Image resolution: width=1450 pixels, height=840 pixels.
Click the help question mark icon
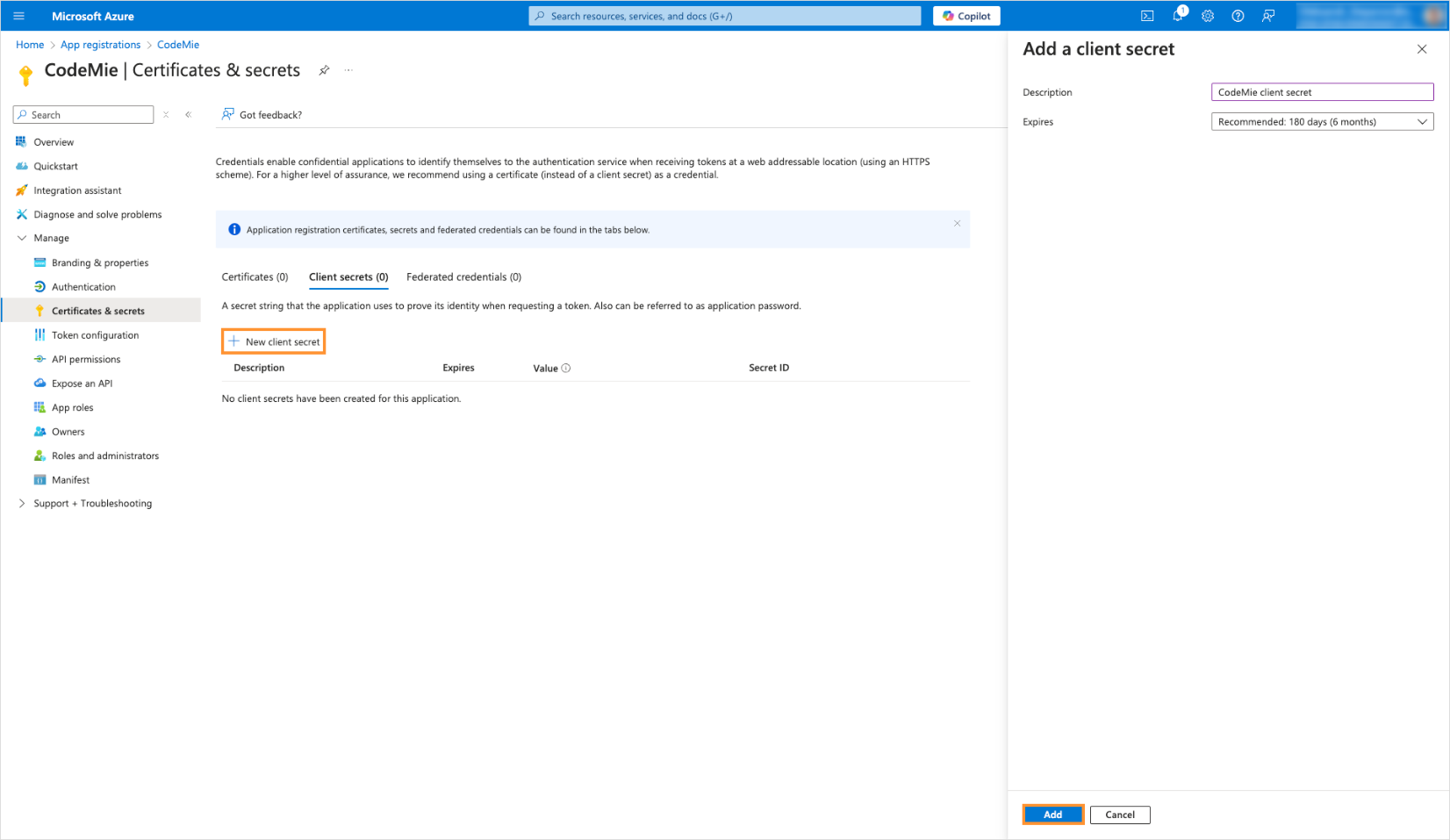(1238, 16)
